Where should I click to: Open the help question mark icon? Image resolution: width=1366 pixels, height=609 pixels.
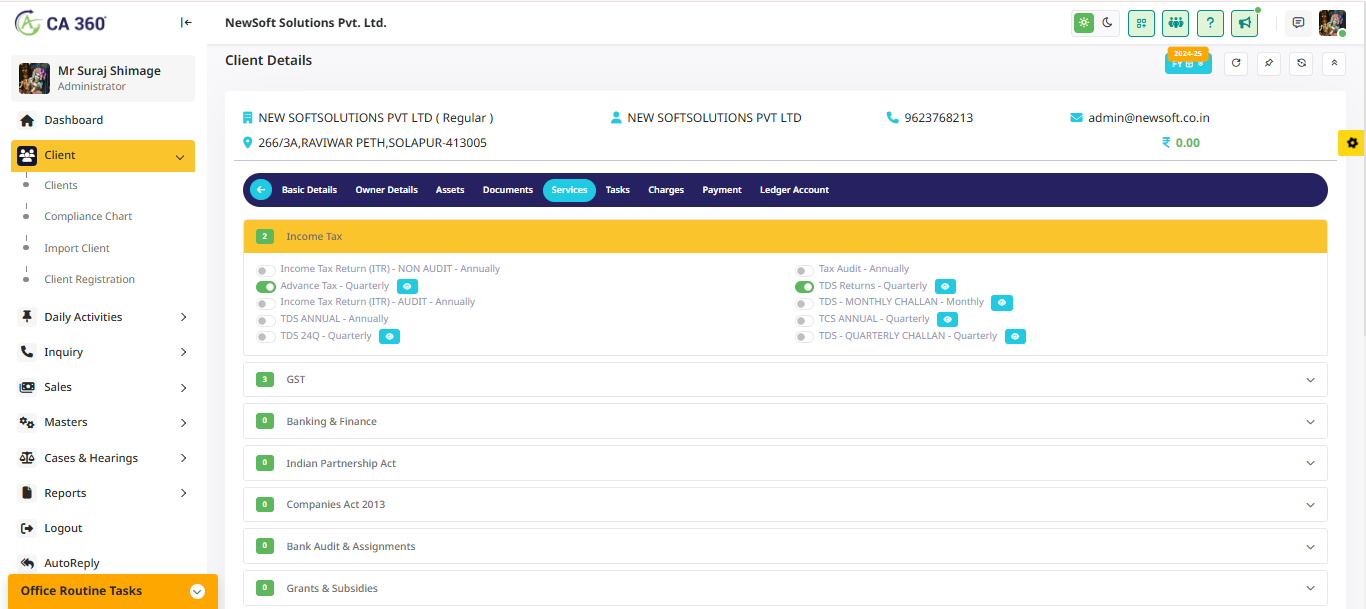(1210, 23)
